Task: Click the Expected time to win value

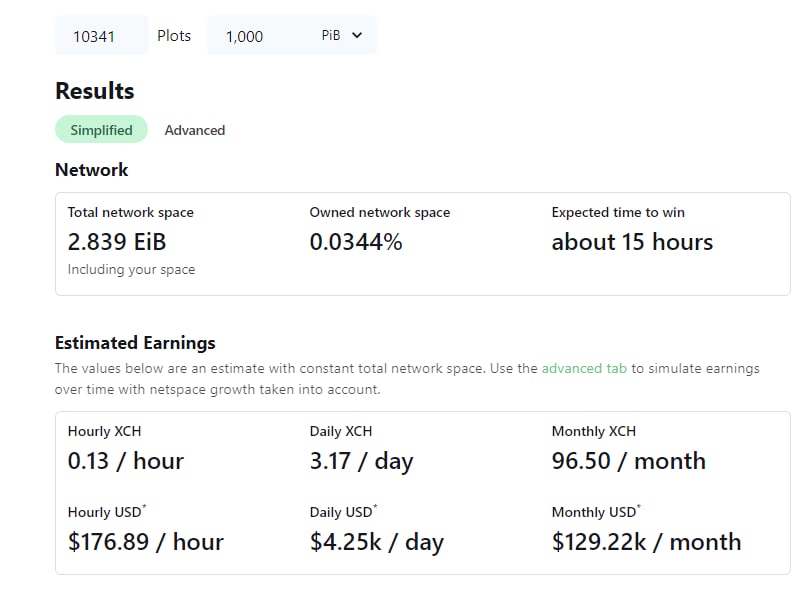Action: click(632, 242)
